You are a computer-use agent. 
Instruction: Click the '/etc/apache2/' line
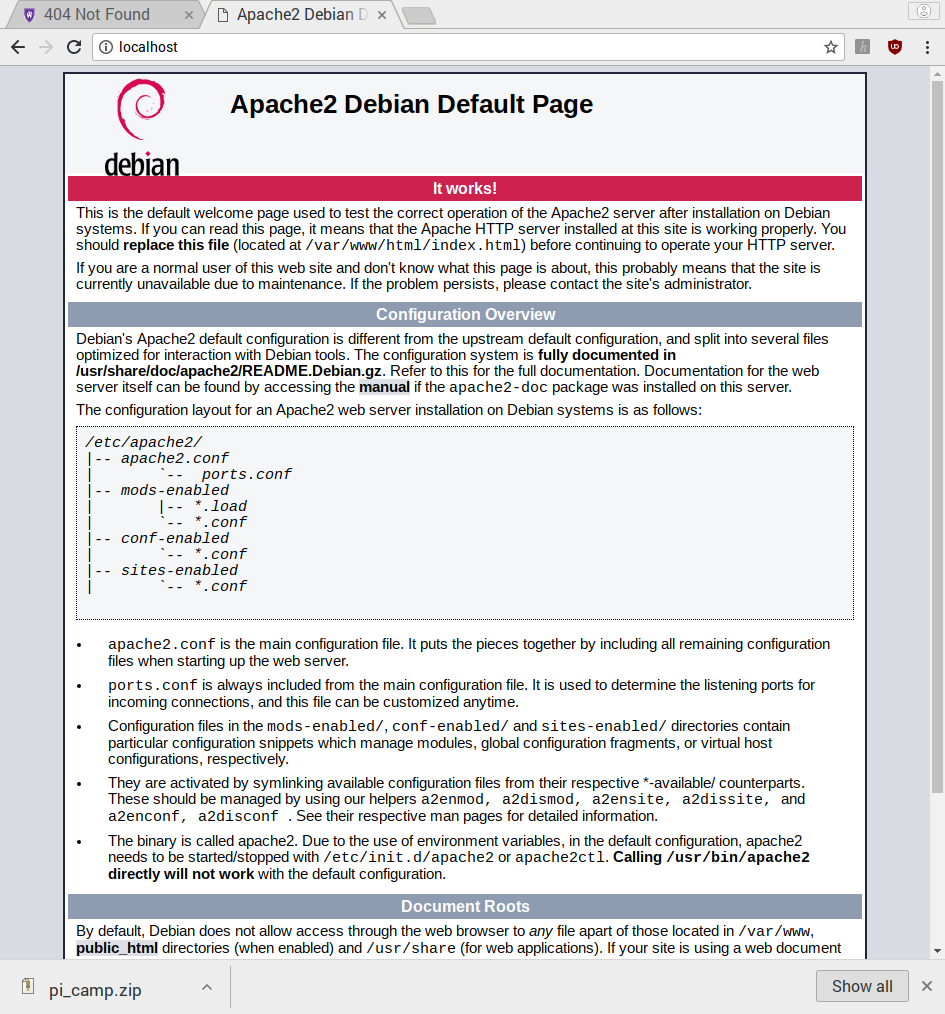pos(144,442)
